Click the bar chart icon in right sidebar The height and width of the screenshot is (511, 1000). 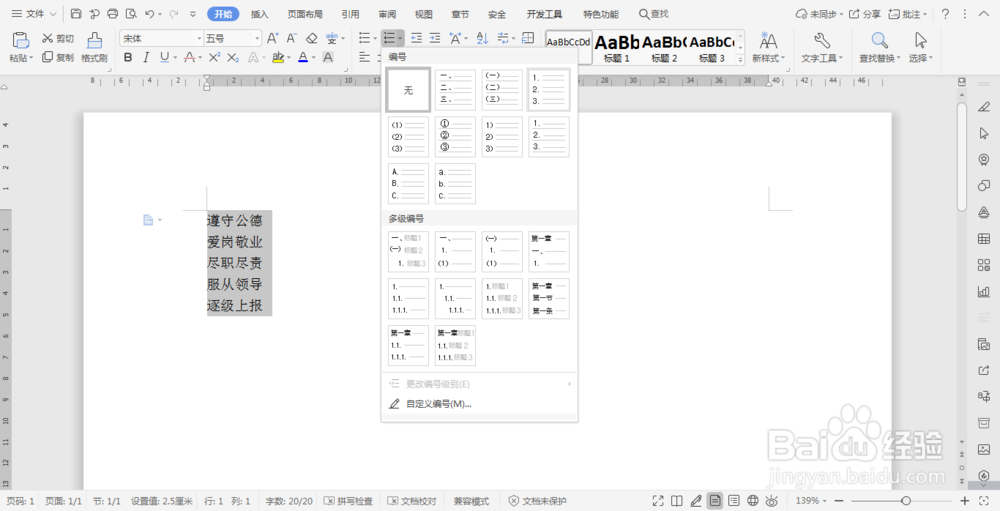click(x=983, y=292)
